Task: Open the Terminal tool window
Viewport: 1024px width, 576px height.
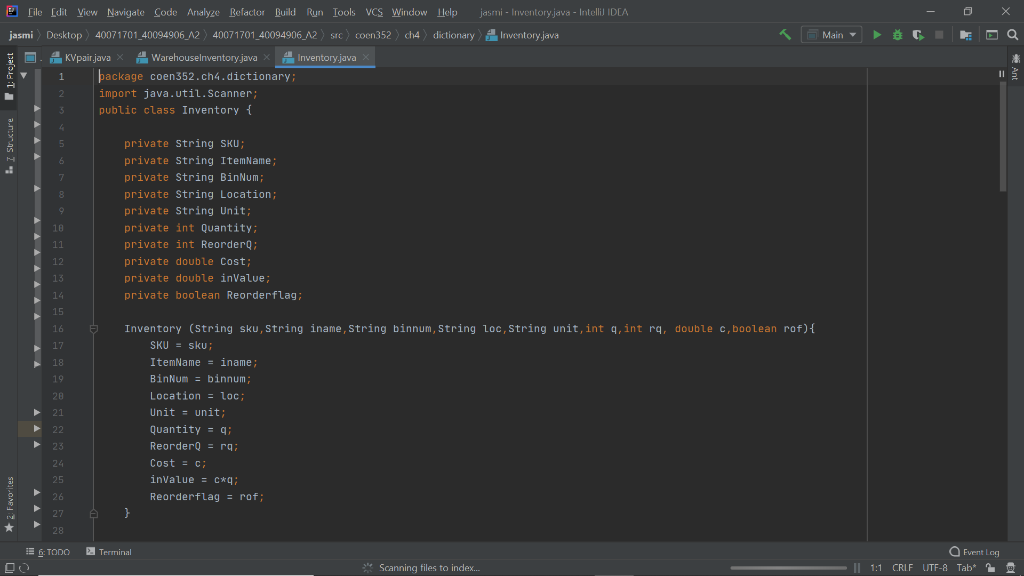Action: click(x=108, y=552)
